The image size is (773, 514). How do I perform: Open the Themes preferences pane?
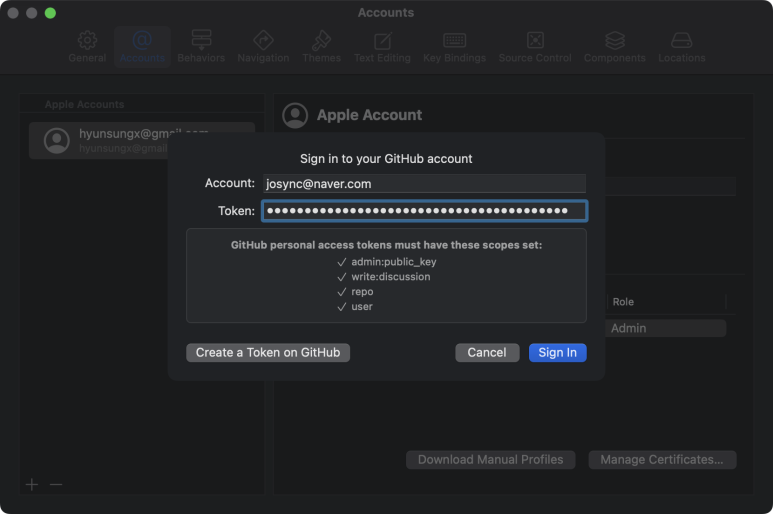[x=321, y=47]
